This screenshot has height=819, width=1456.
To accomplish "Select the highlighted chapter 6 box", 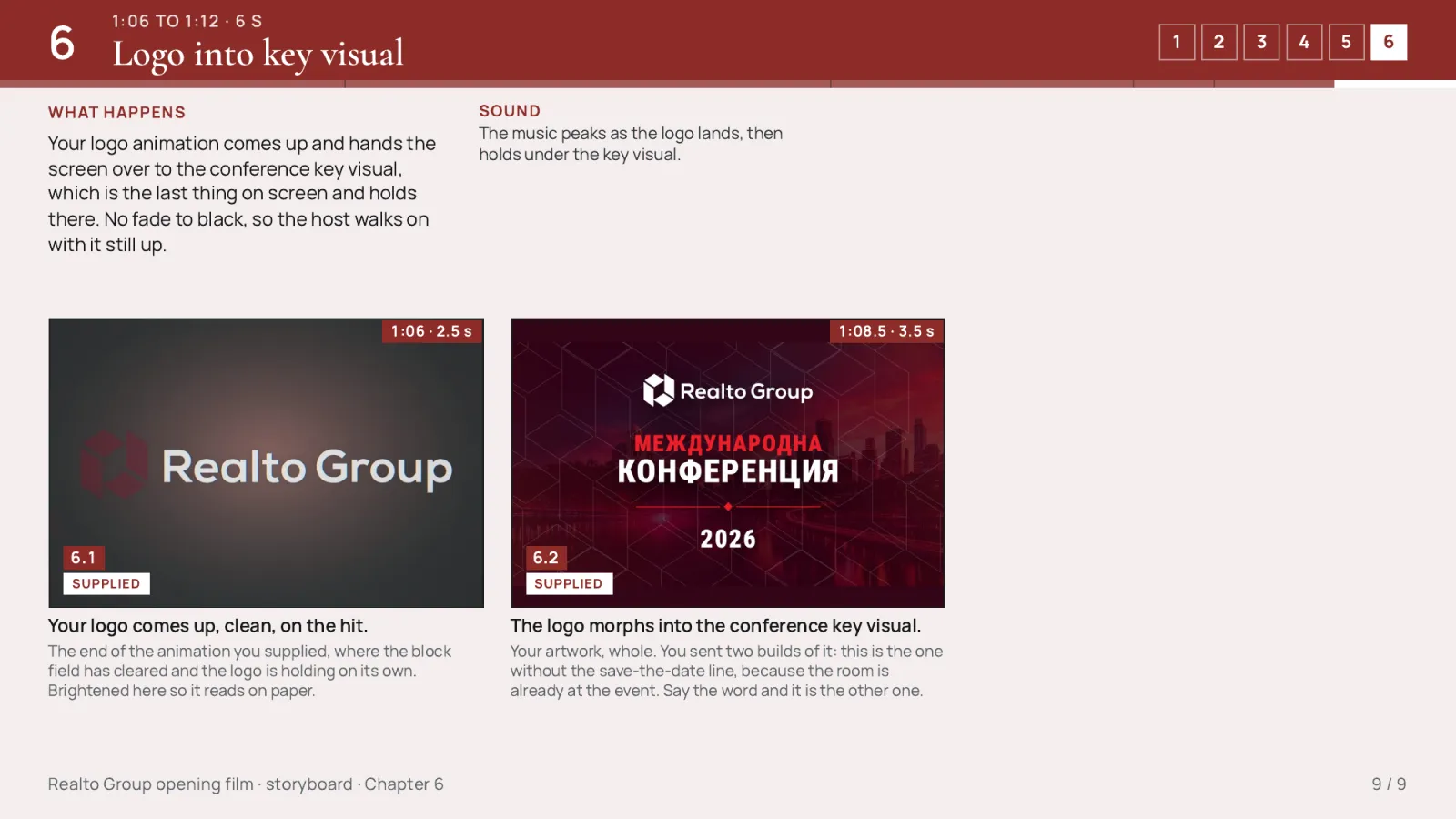I will coord(1389,42).
